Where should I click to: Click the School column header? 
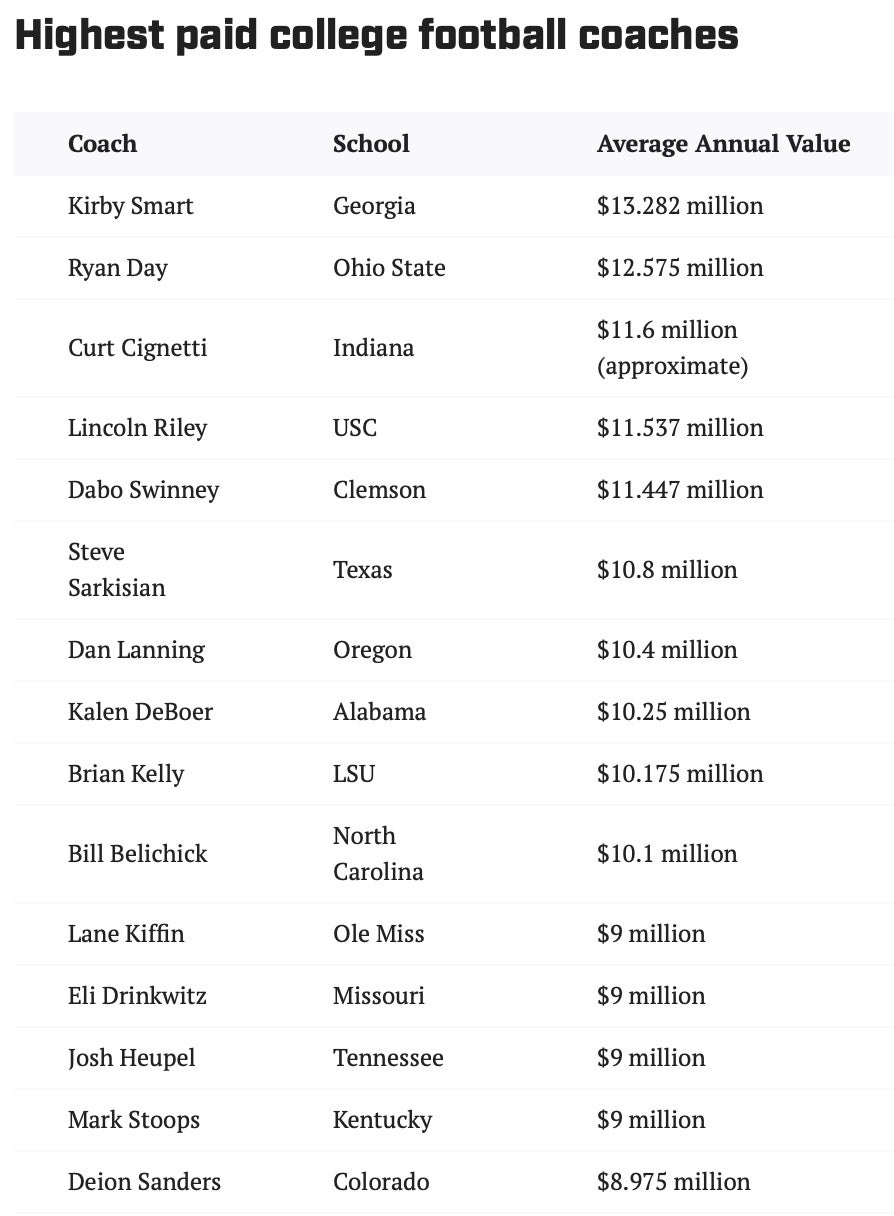(371, 144)
